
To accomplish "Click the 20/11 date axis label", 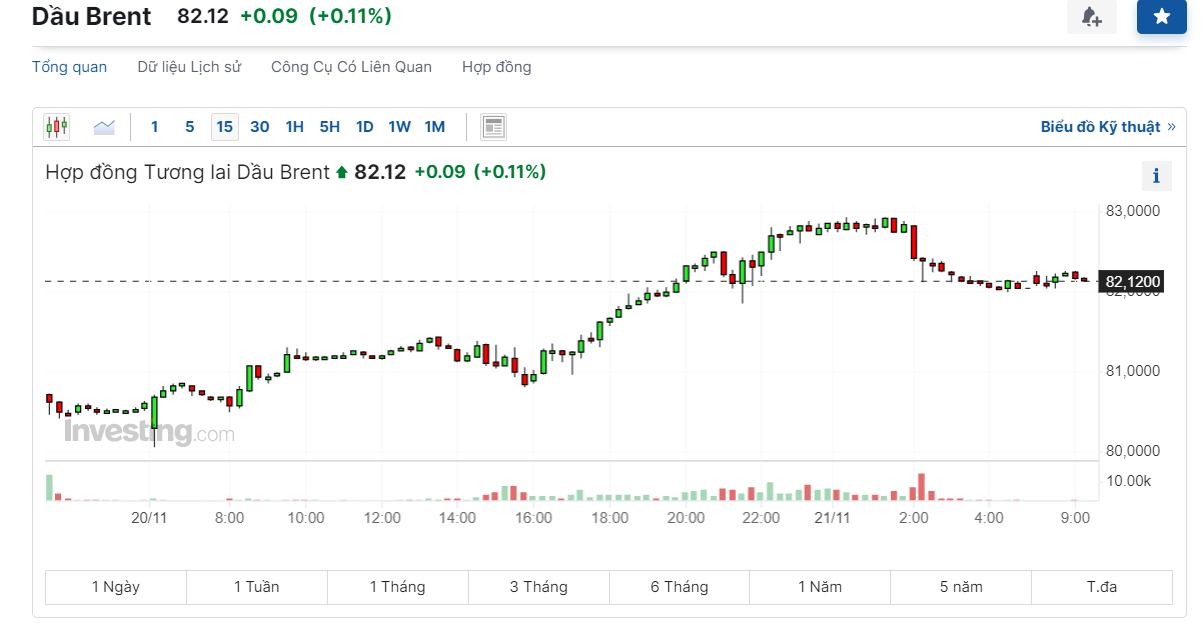I will pos(148,518).
